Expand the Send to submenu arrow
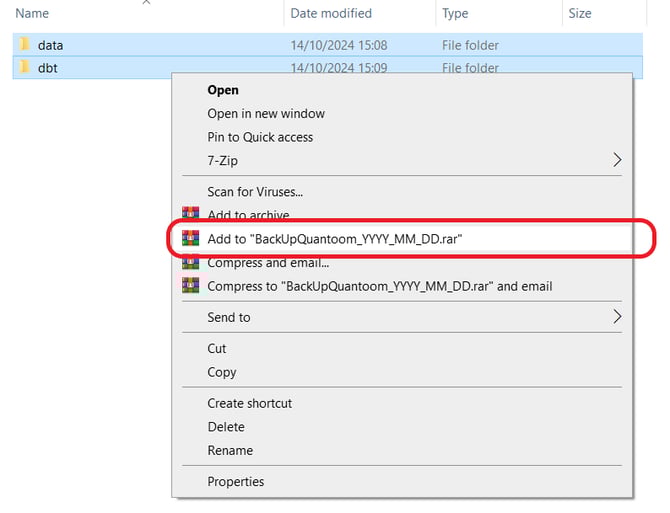The width and height of the screenshot is (670, 513). 616,317
